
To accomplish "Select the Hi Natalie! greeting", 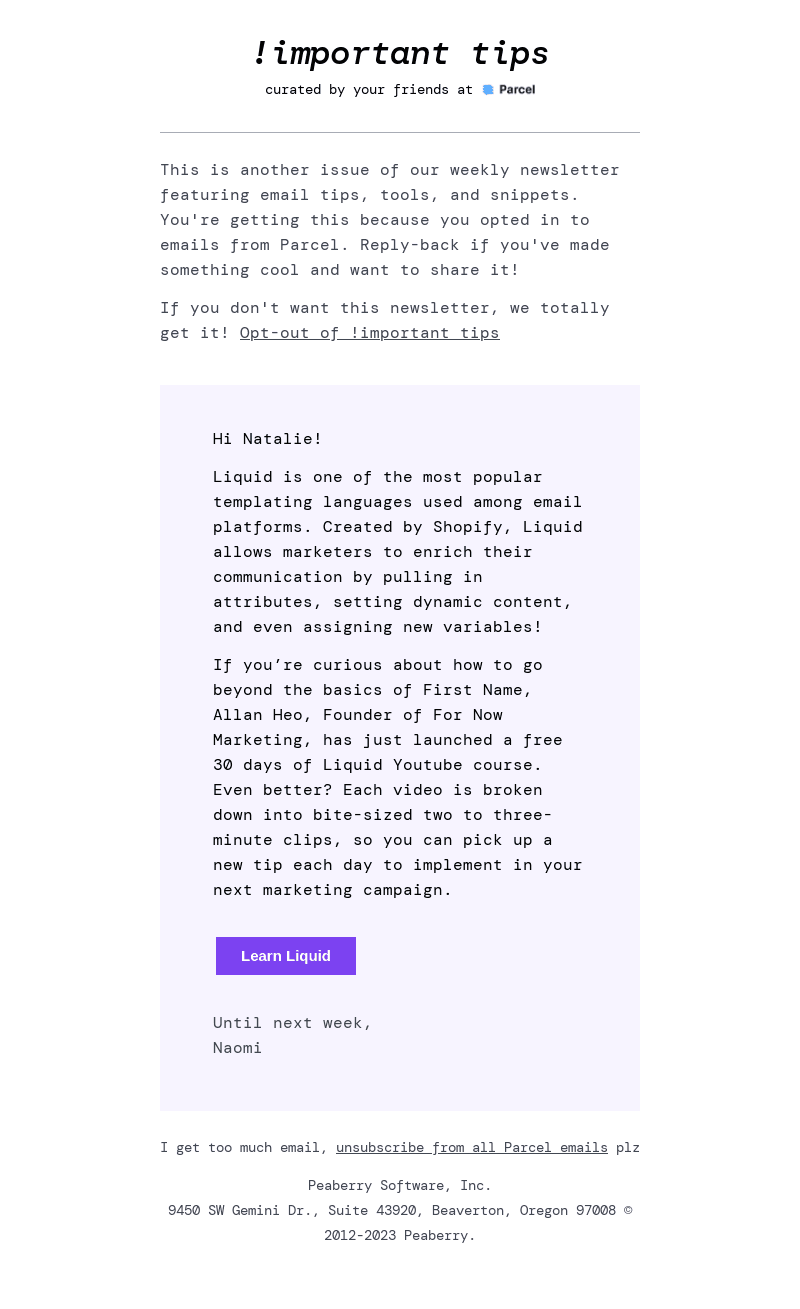I will click(x=268, y=439).
